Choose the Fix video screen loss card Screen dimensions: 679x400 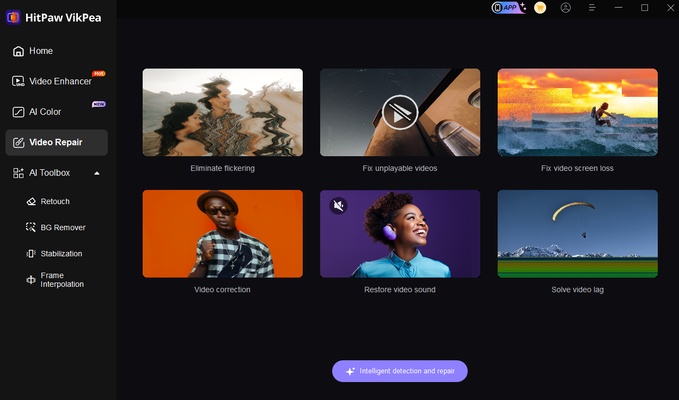577,113
